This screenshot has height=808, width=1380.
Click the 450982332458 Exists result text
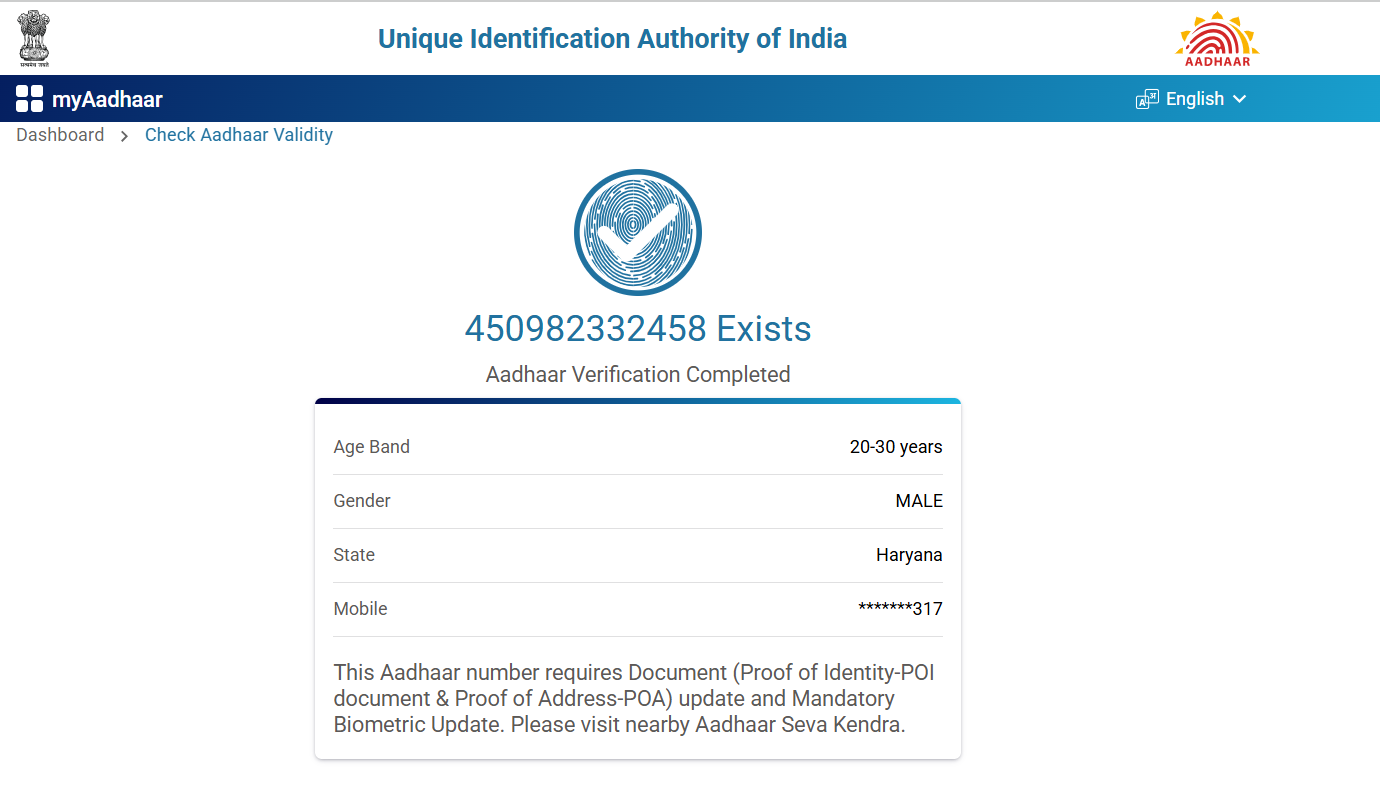pos(638,328)
